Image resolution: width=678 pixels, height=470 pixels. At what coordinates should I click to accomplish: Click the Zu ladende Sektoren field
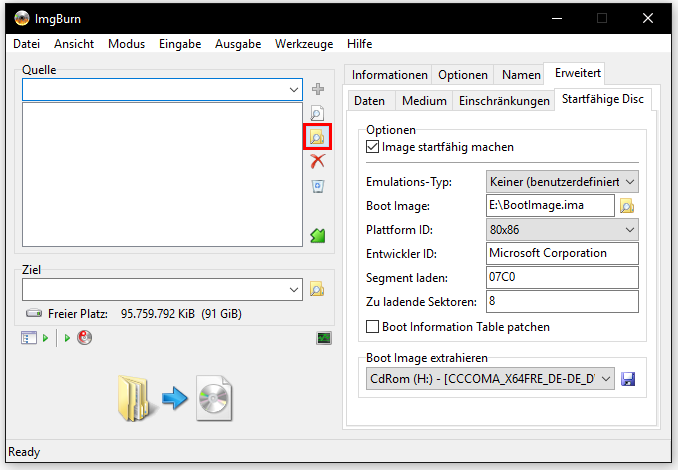[562, 301]
